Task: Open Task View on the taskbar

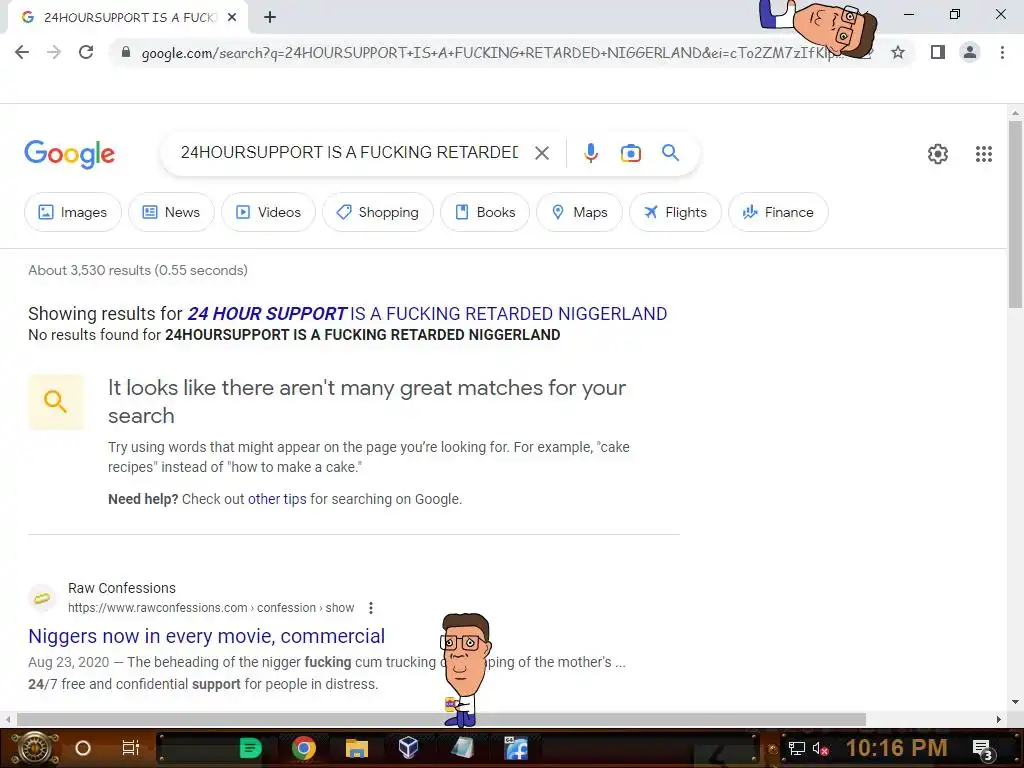Action: (131, 748)
